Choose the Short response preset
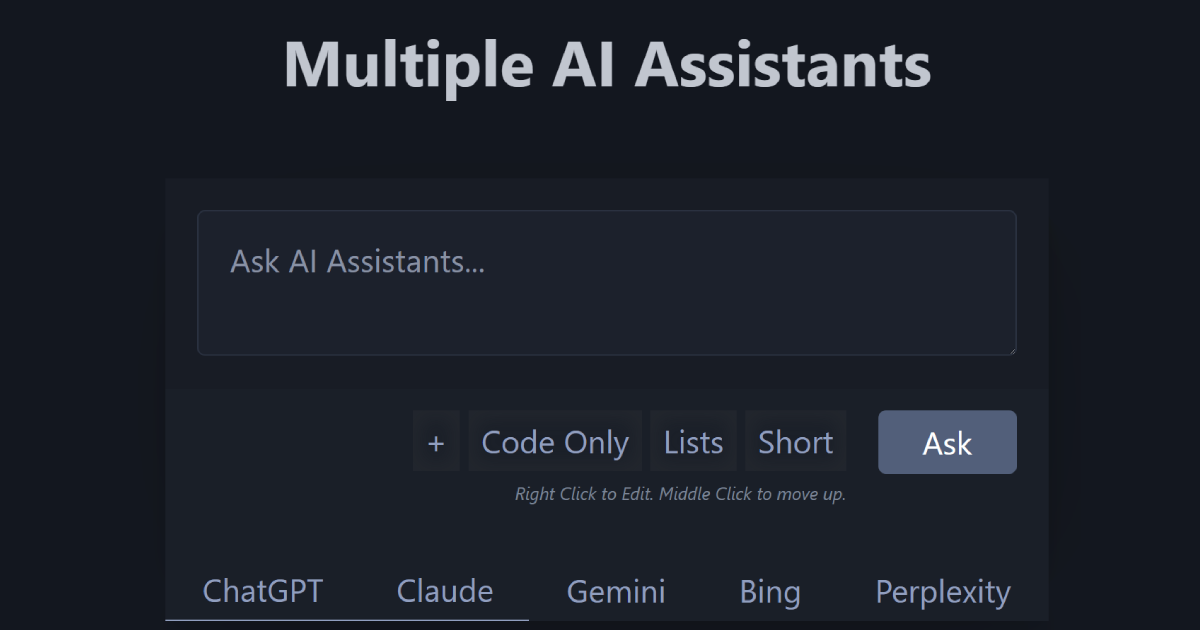Screen dimensions: 1200x630 (x=795, y=442)
